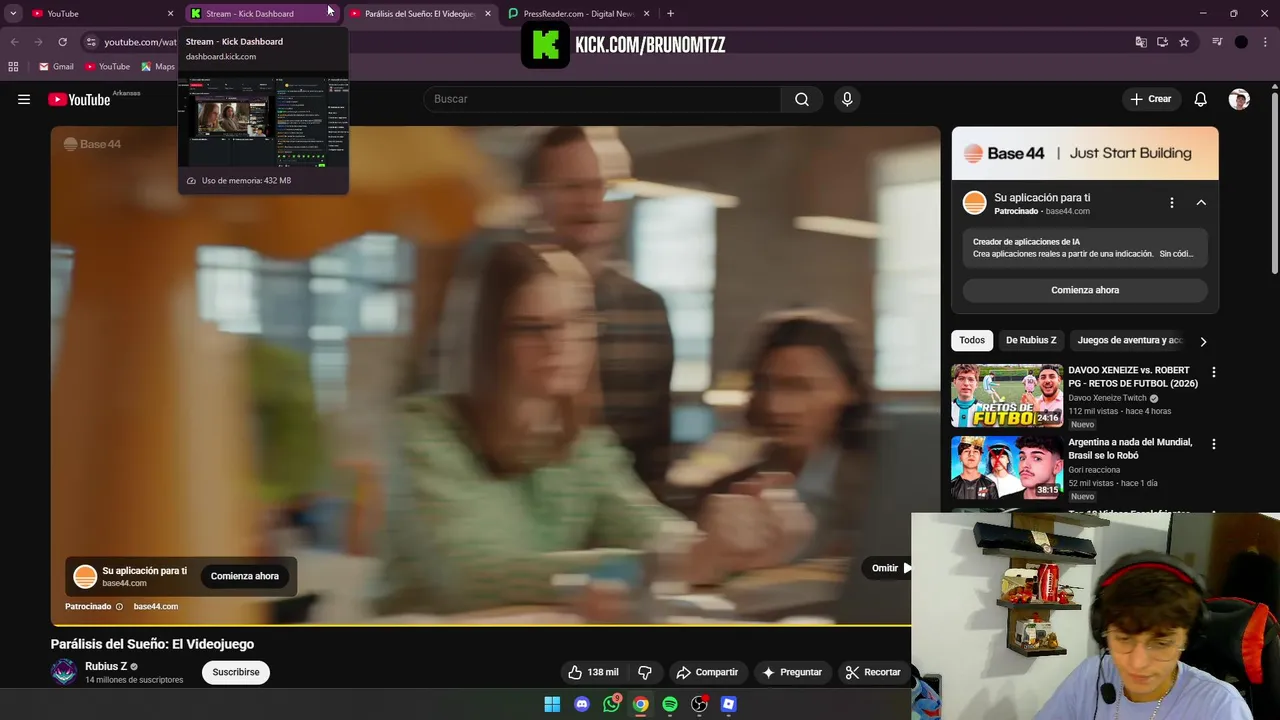Screen dimensions: 1280x720
Task: Open the Argentina a nada del Mundial thumbnail
Action: (1007, 467)
